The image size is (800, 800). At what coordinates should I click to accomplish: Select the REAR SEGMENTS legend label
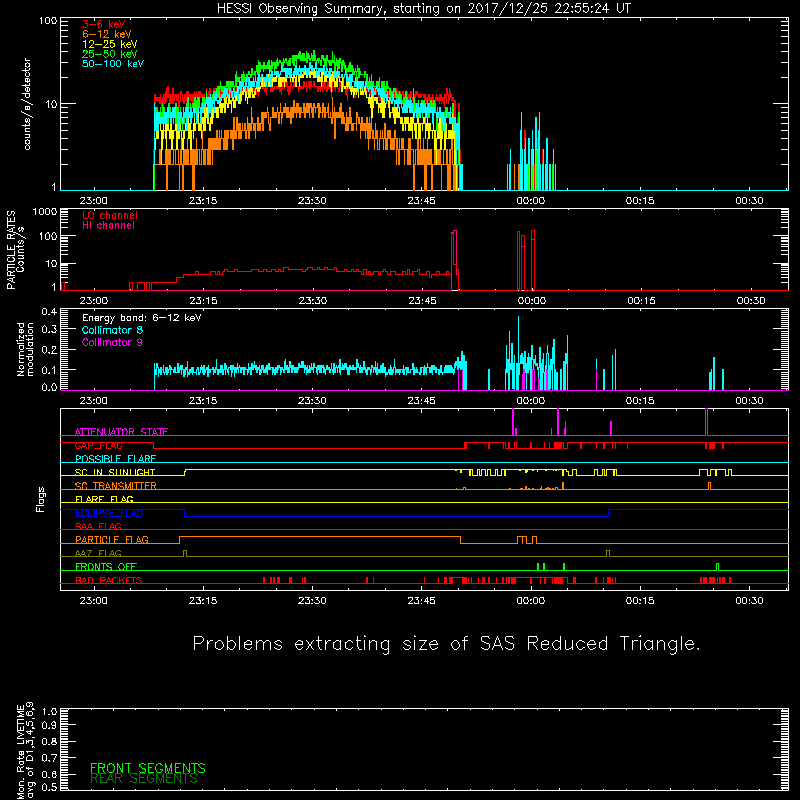pyautogui.click(x=143, y=779)
